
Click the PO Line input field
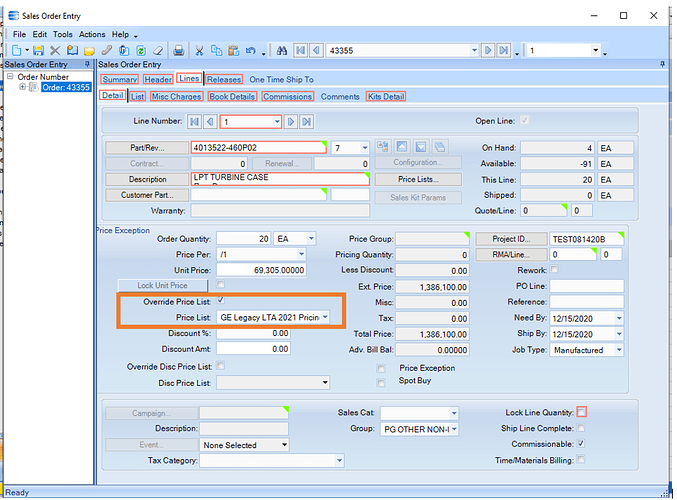click(x=587, y=286)
